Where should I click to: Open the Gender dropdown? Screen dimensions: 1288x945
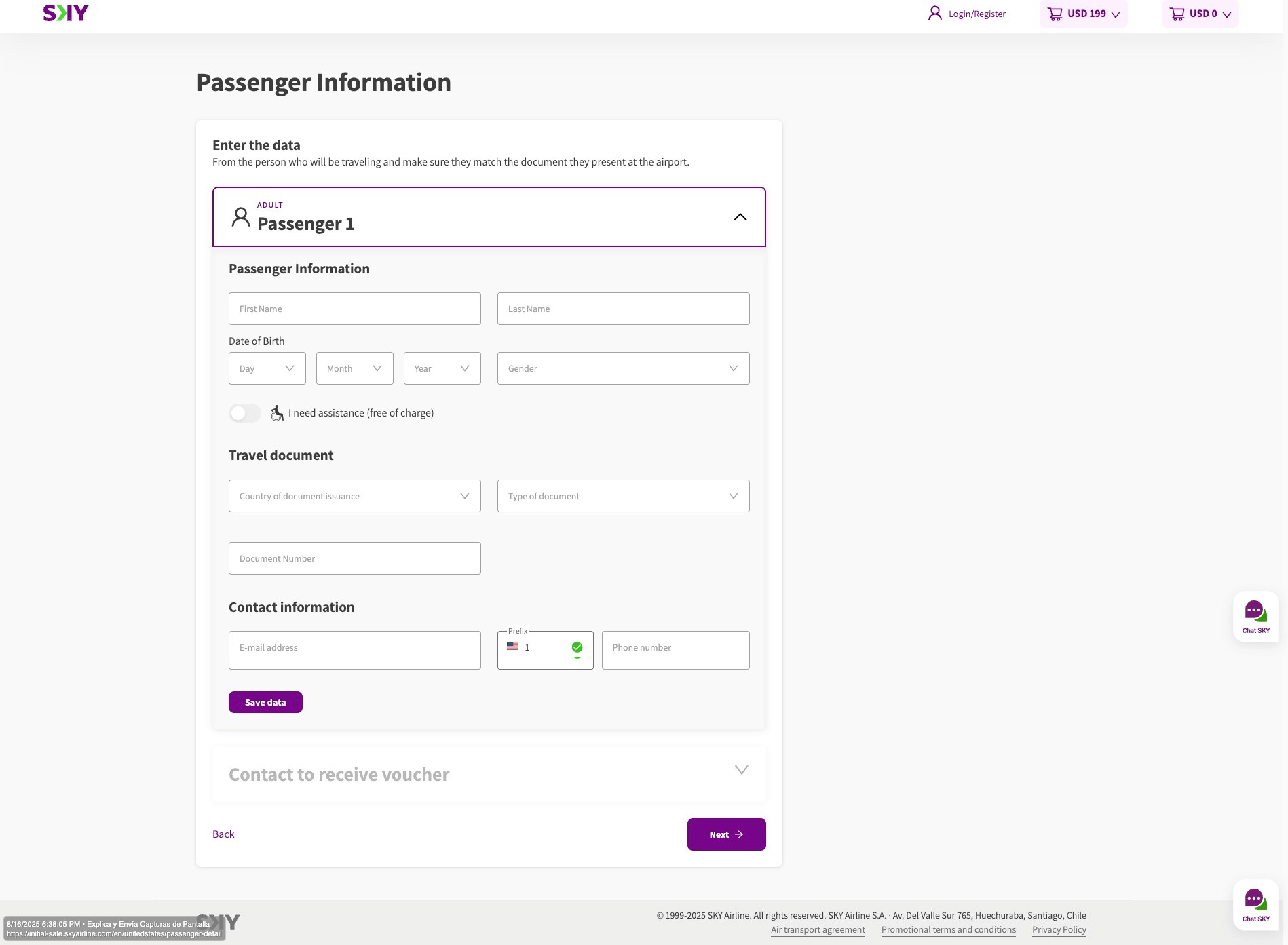point(624,368)
